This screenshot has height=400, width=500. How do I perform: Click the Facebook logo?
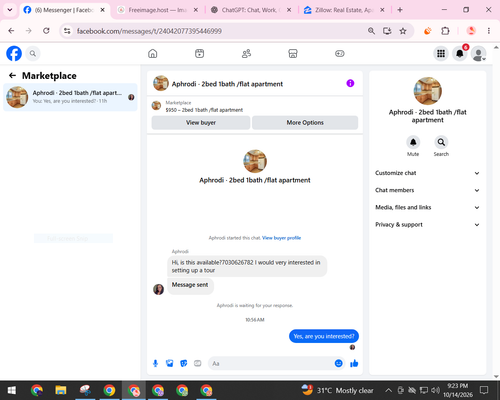coord(14,53)
